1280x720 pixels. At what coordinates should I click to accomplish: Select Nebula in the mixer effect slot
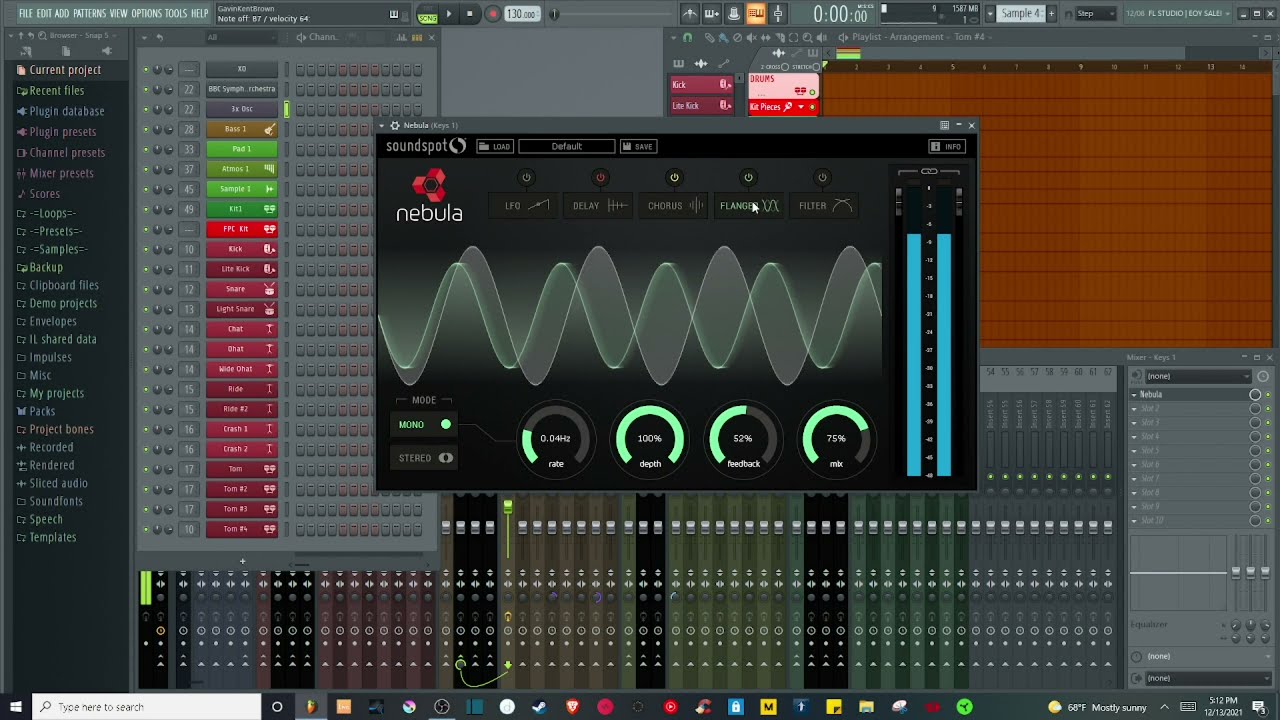1190,395
